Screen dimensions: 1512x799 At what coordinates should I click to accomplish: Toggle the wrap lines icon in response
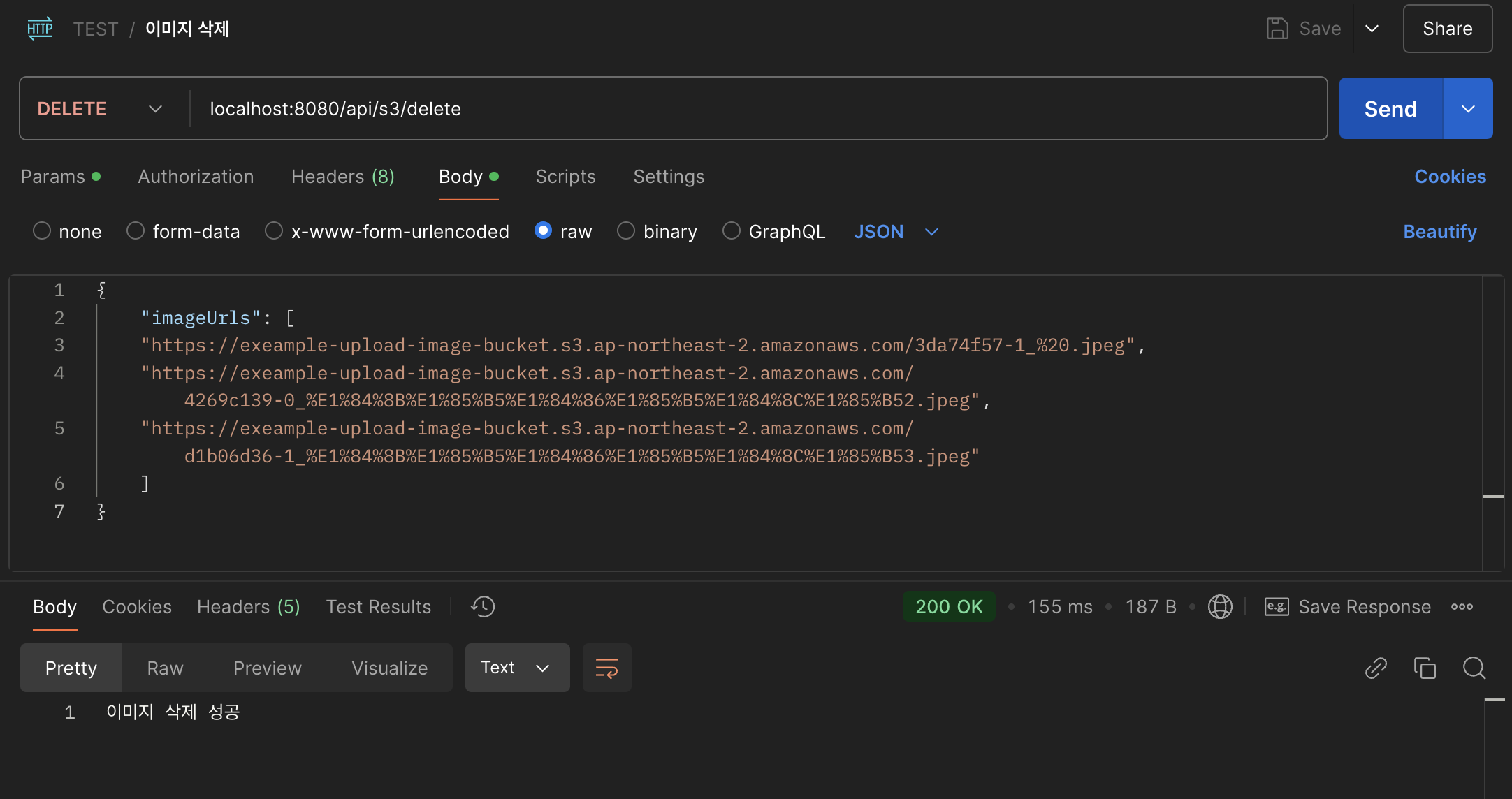pyautogui.click(x=606, y=668)
